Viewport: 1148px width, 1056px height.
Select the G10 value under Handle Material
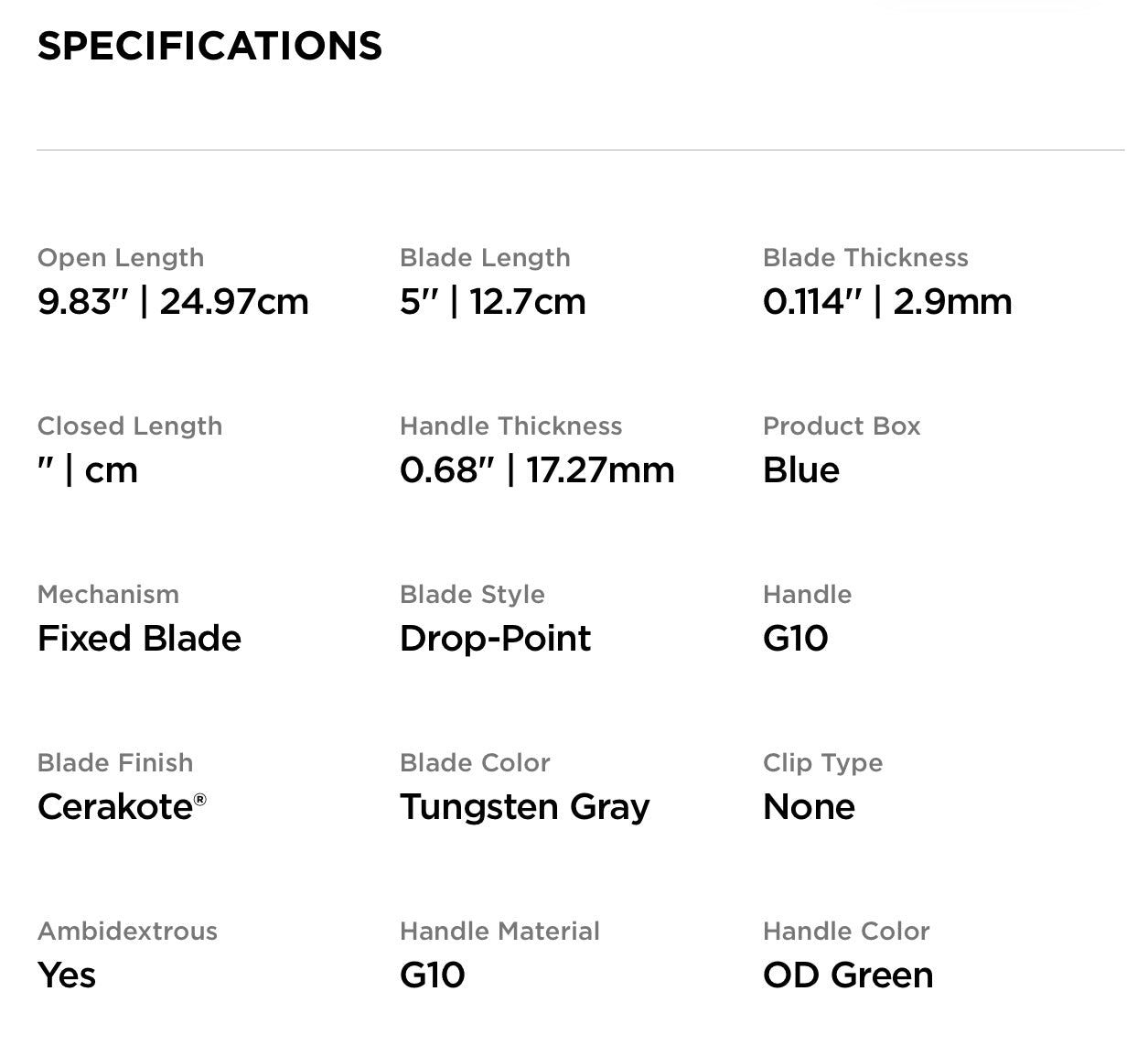(432, 975)
